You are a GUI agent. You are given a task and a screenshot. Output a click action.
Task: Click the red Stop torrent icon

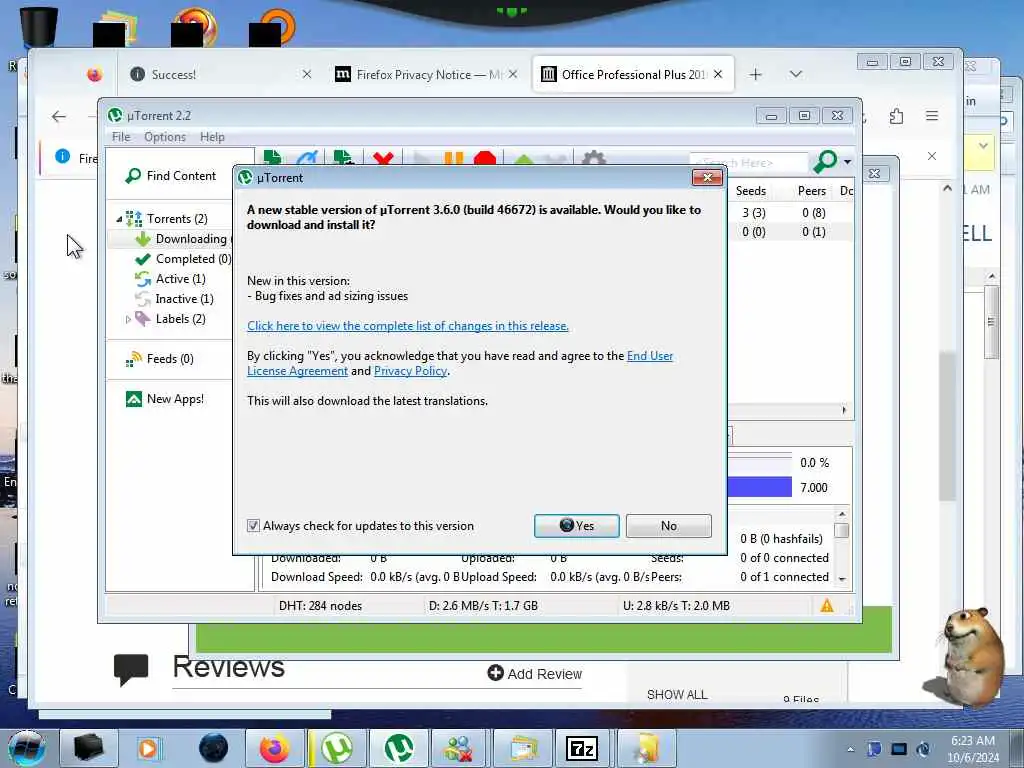pyautogui.click(x=485, y=158)
